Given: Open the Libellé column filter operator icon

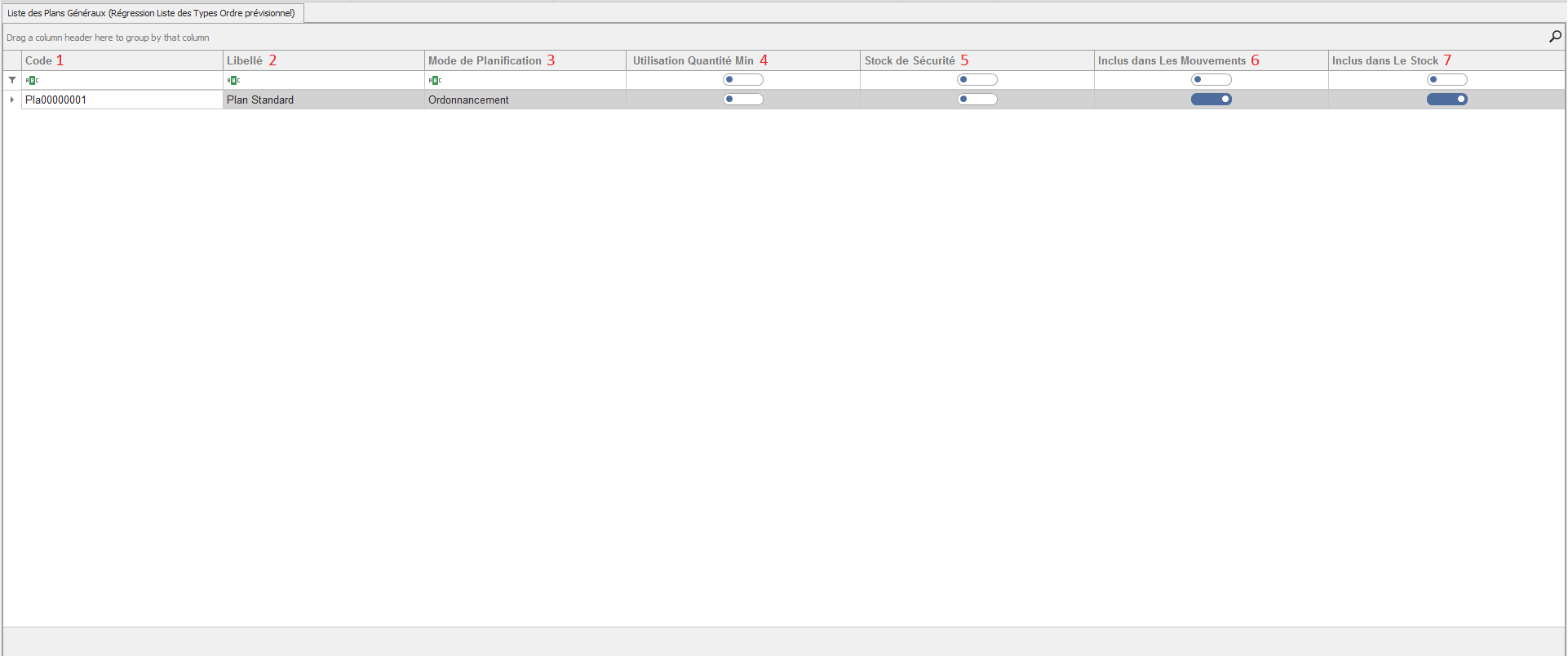Looking at the screenshot, I should point(233,80).
